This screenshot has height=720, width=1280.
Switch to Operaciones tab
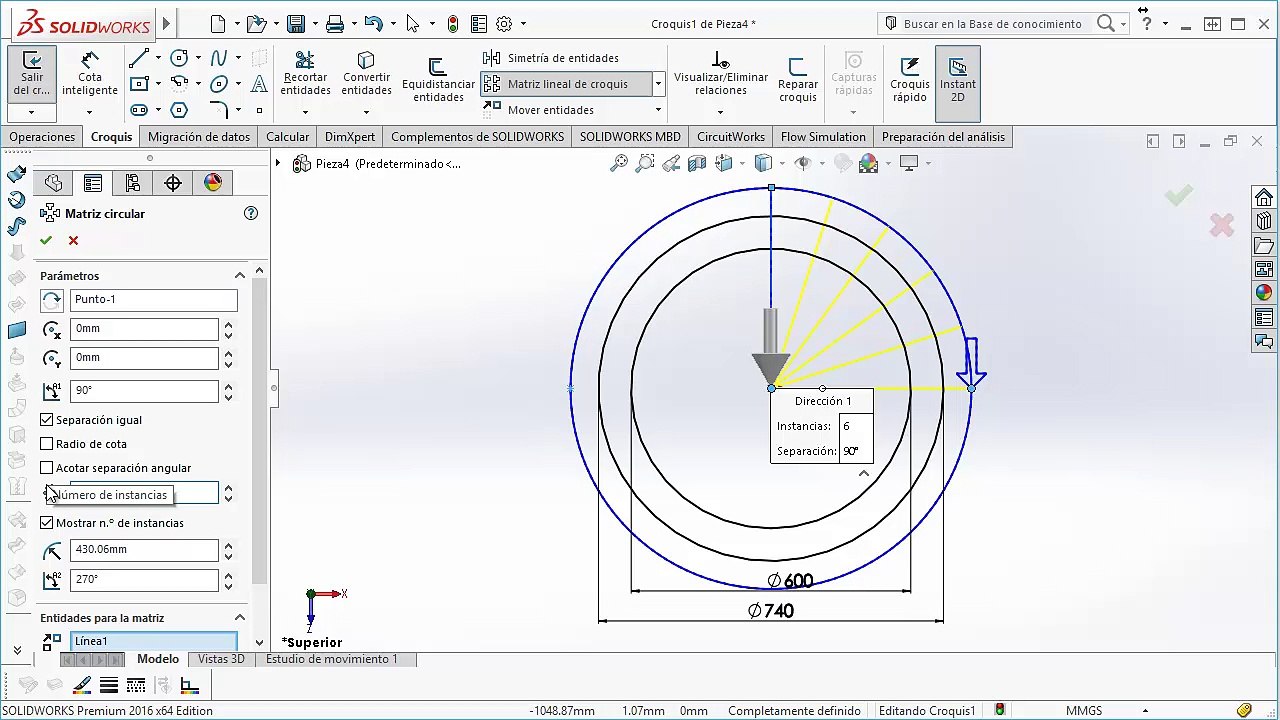[42, 137]
